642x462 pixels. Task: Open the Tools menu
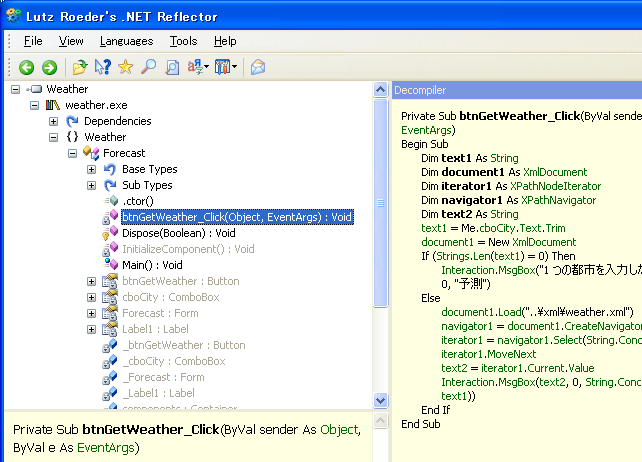183,41
